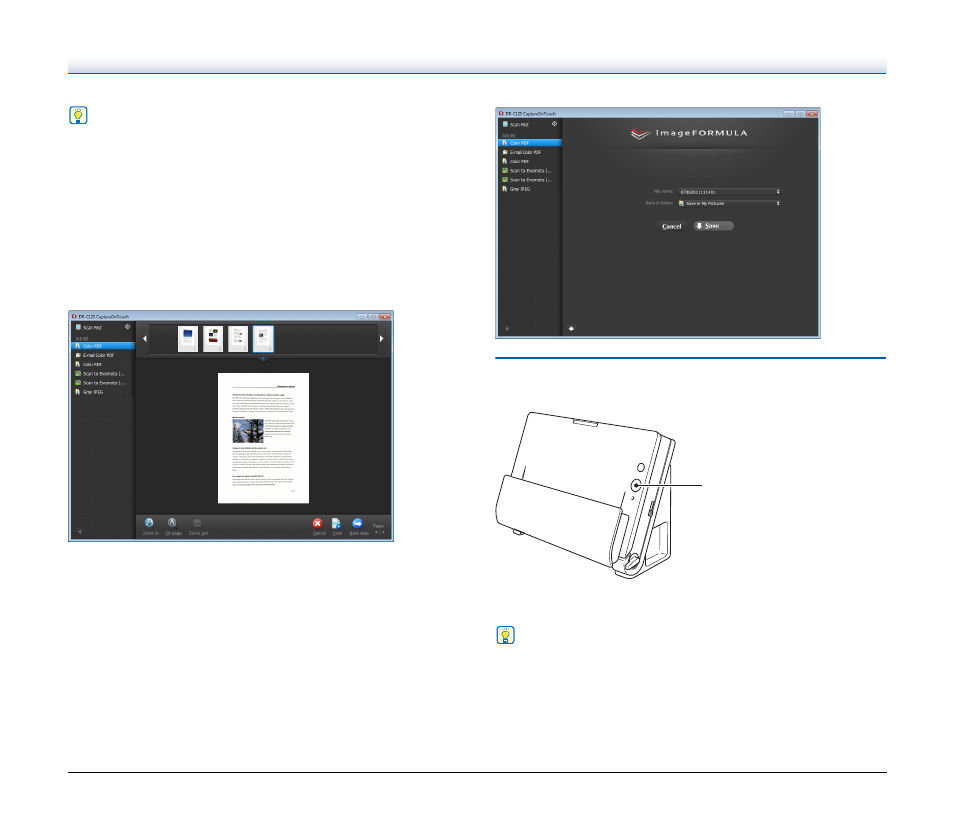Open page 2 thumbnail in preview strip
The width and height of the screenshot is (954, 818).
213,339
